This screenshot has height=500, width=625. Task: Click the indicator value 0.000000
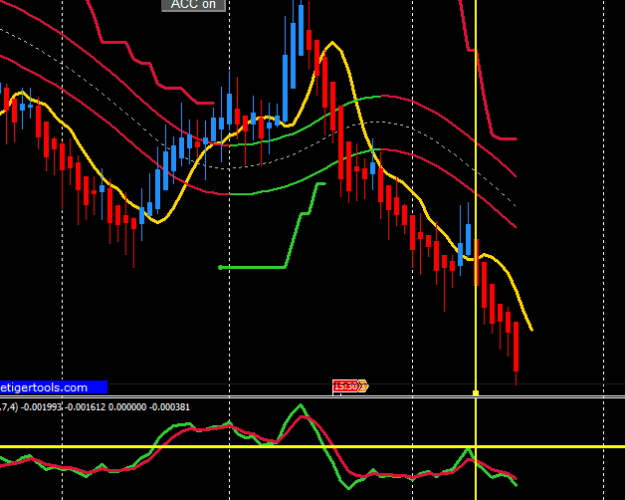[x=127, y=407]
